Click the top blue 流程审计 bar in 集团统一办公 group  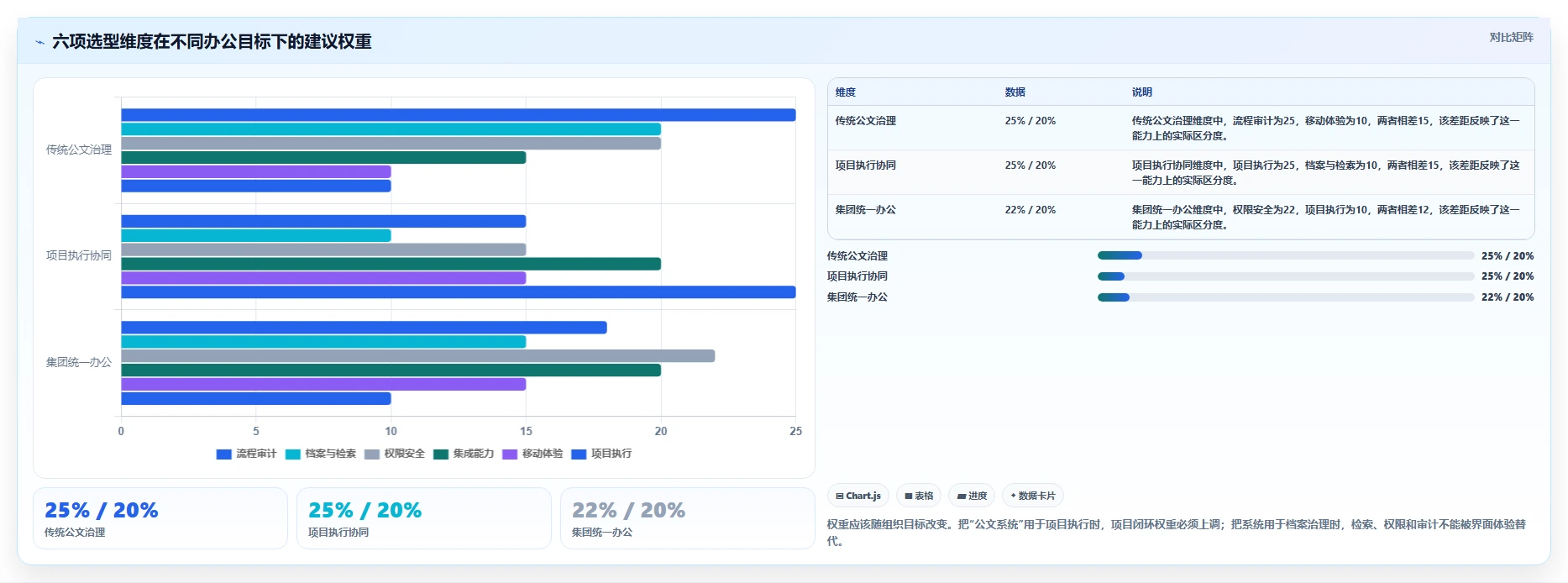pos(364,328)
